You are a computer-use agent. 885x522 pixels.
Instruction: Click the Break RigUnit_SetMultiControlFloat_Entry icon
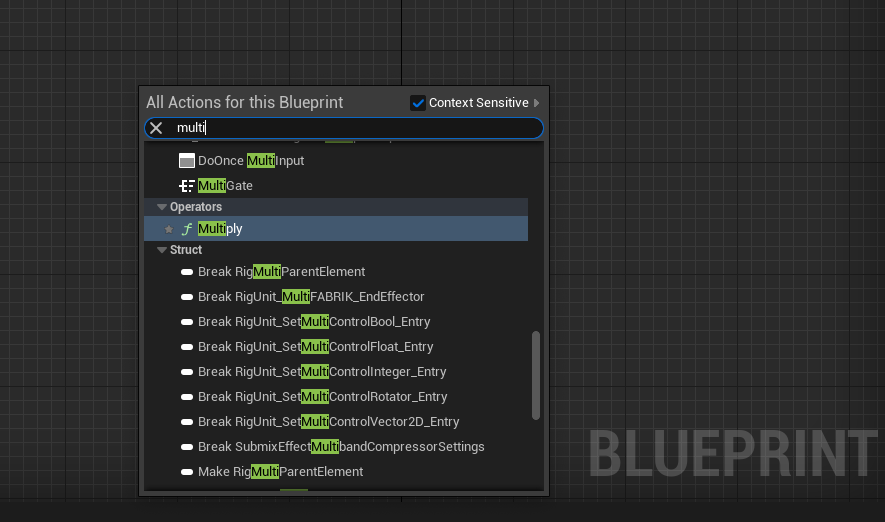click(x=187, y=347)
